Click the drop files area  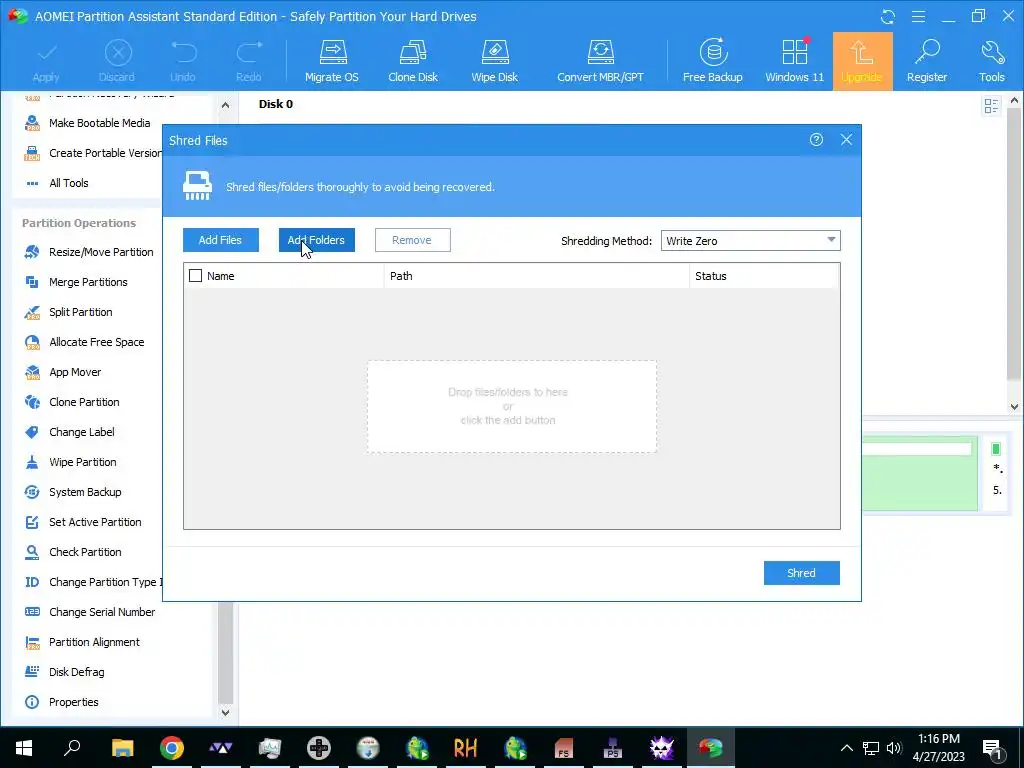pos(511,406)
